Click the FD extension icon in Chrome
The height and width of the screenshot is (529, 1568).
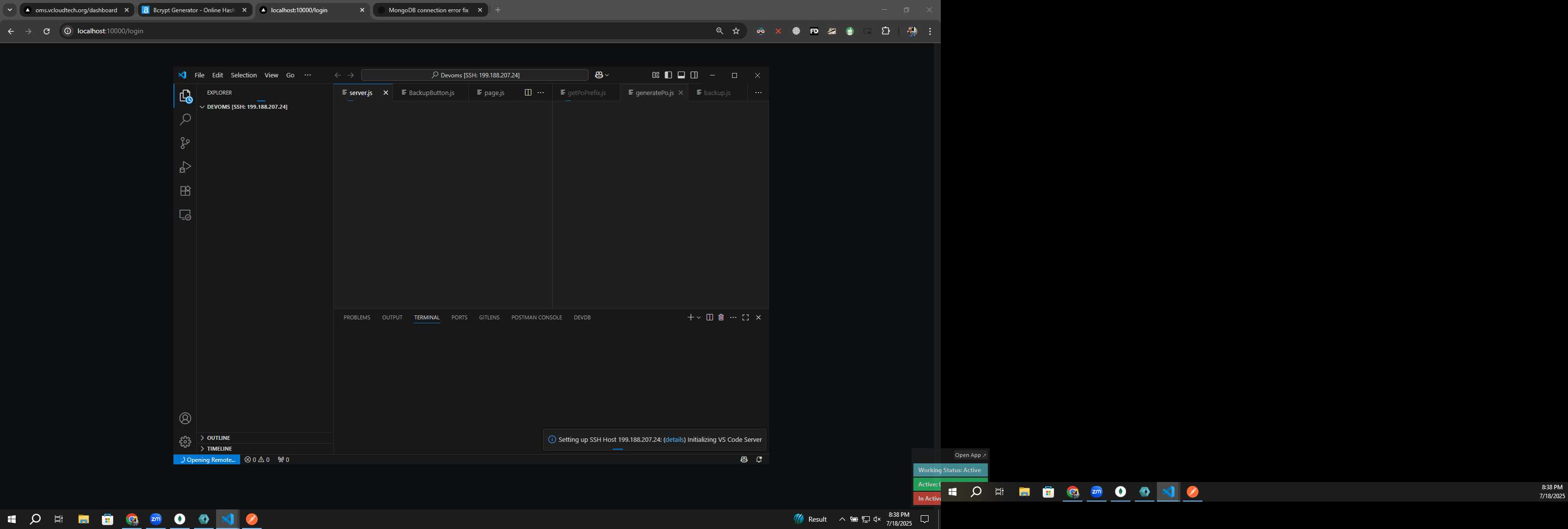814,31
